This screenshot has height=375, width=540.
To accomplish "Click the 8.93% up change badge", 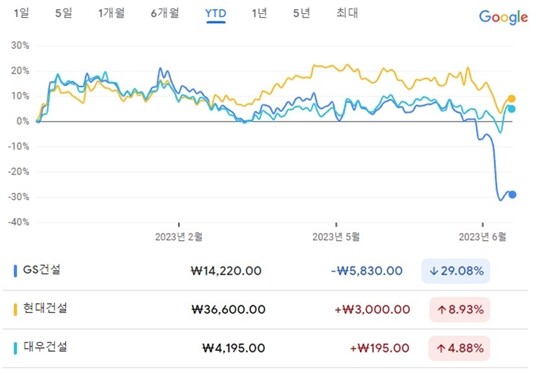I will coord(460,310).
